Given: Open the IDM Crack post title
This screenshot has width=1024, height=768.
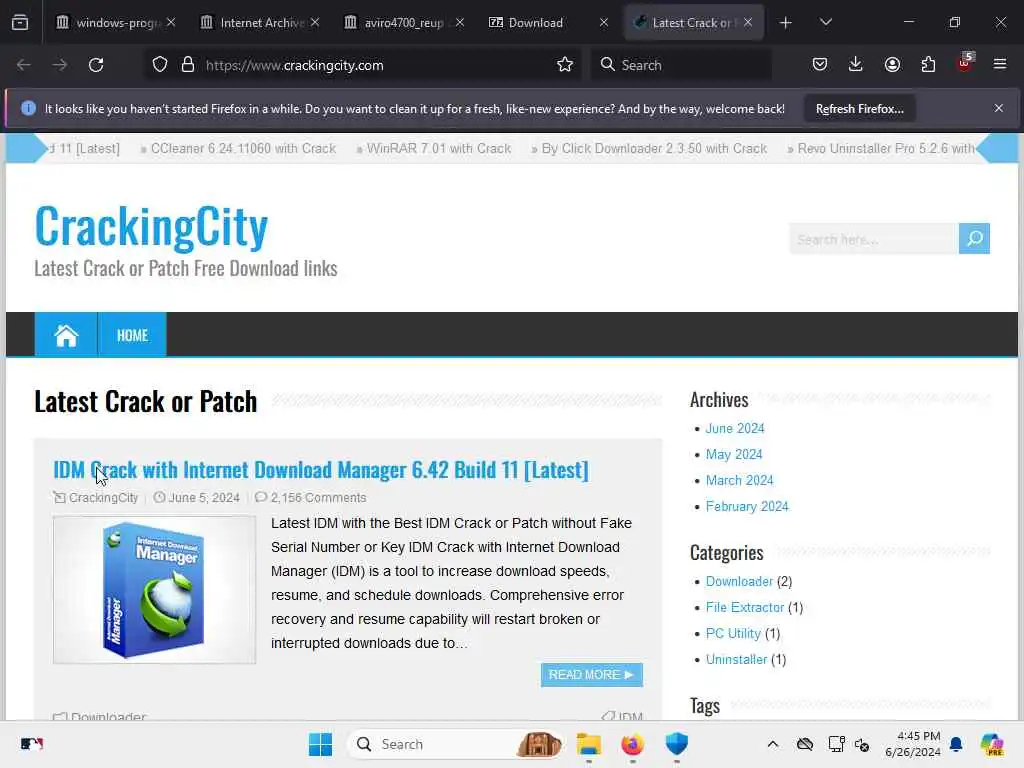Looking at the screenshot, I should click(x=321, y=470).
